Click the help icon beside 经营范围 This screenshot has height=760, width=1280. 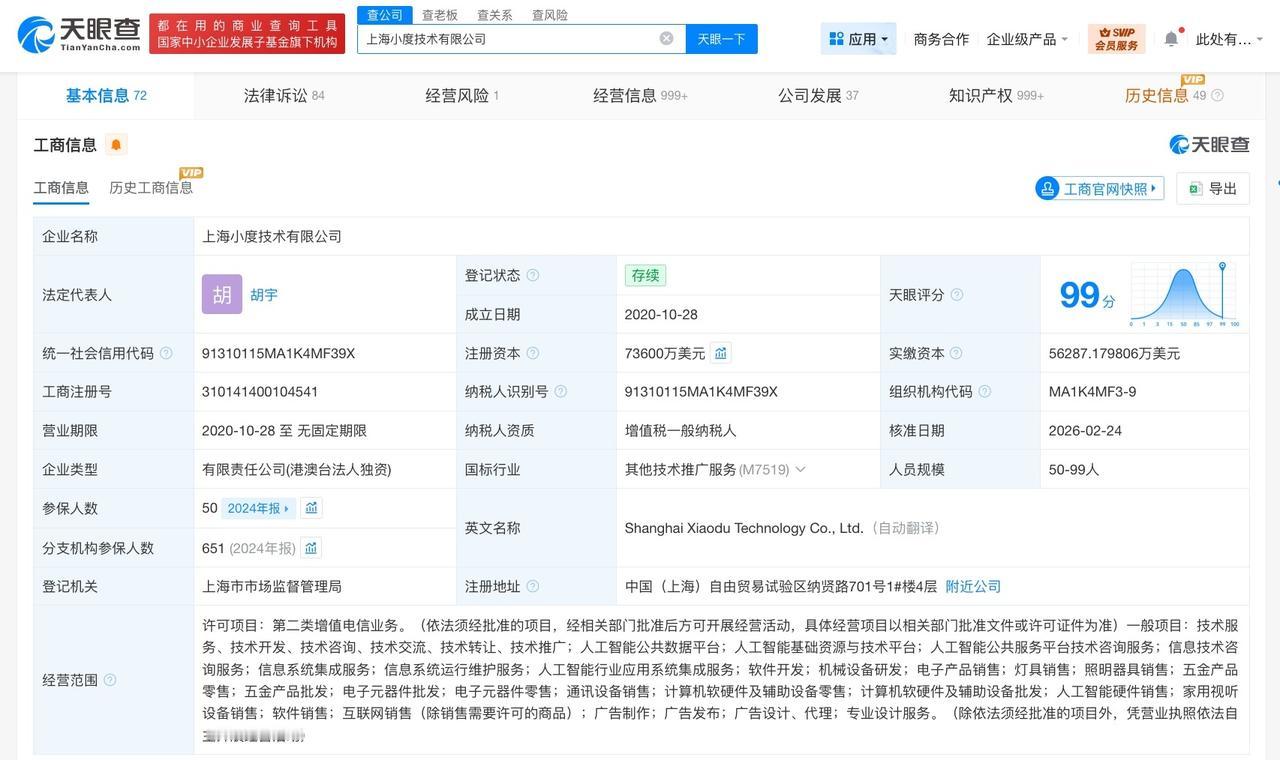(110, 679)
